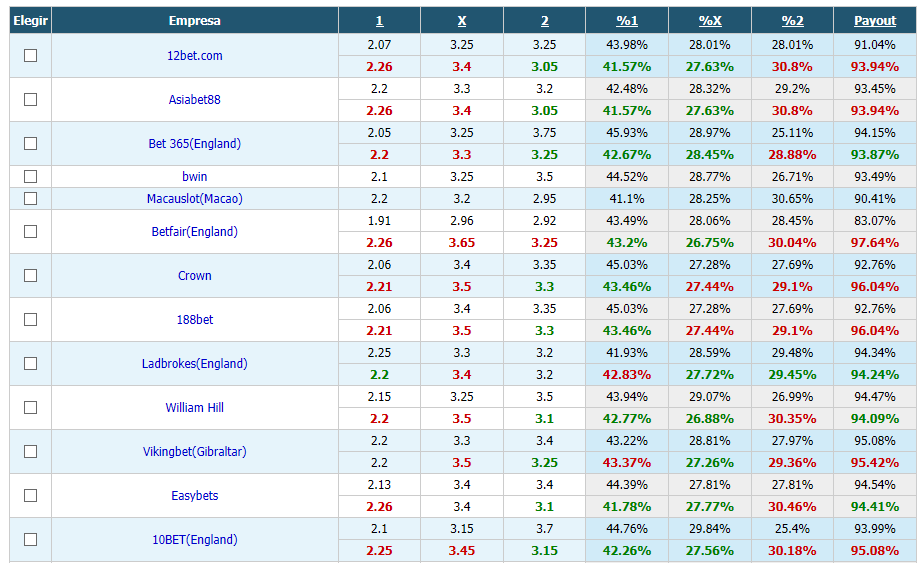Sort by the Payout column header
The height and width of the screenshot is (563, 923).
click(875, 21)
